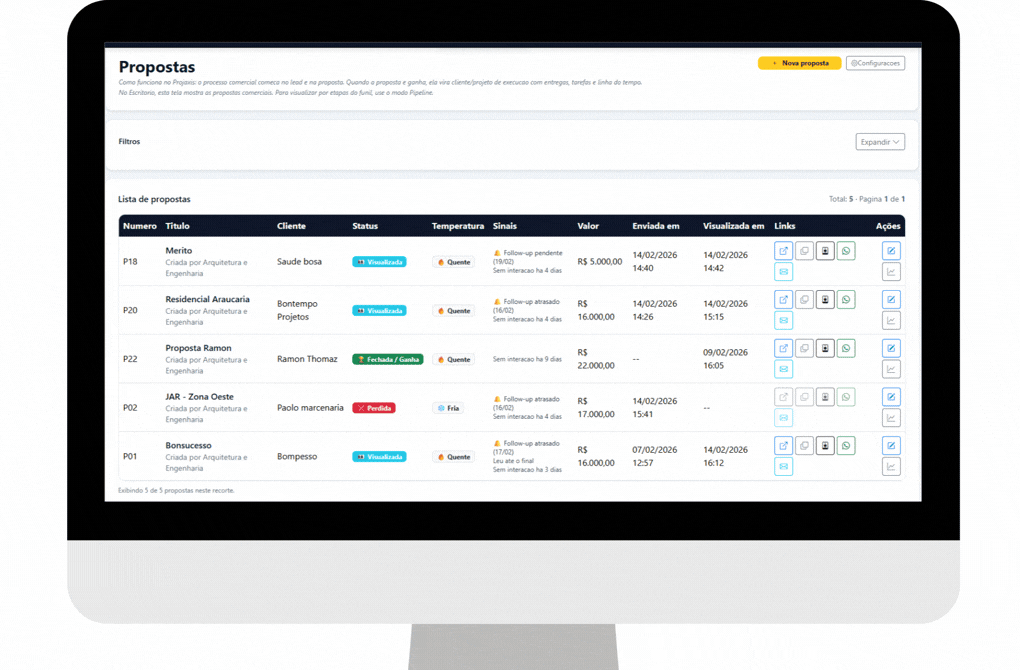Image resolution: width=1020 pixels, height=670 pixels.
Task: Edit the Proposta Ramon proposal
Action: [891, 348]
